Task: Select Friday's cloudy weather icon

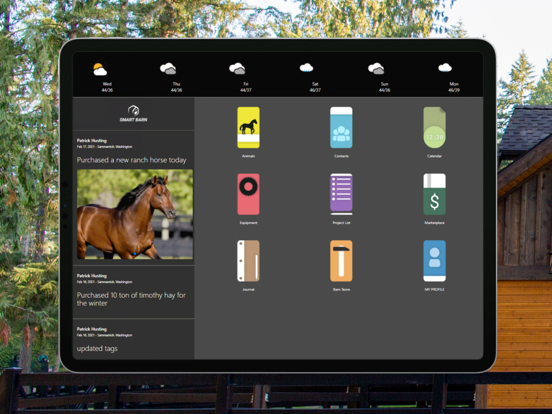Action: [237, 68]
